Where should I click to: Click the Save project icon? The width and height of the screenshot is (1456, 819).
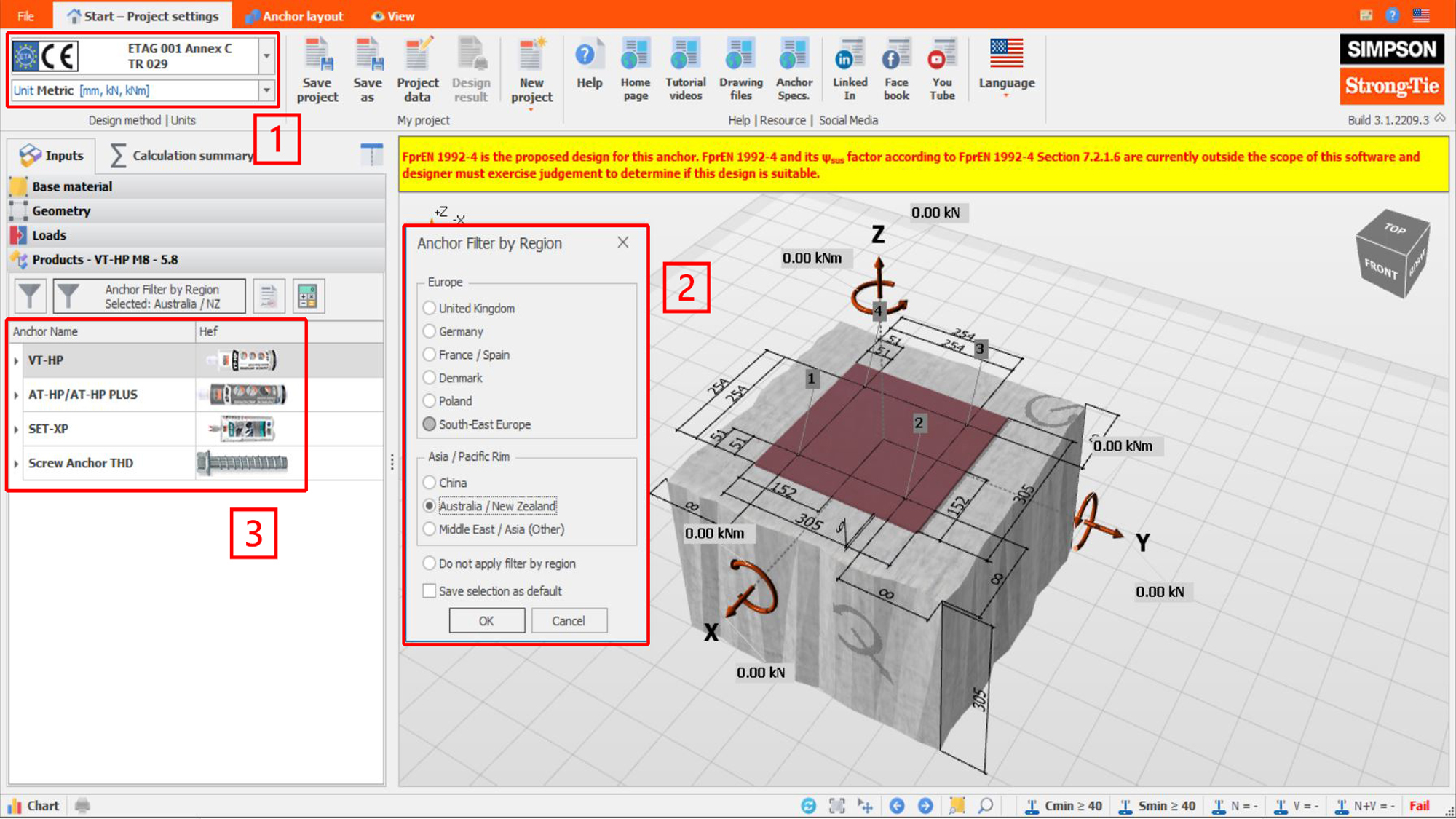317,55
